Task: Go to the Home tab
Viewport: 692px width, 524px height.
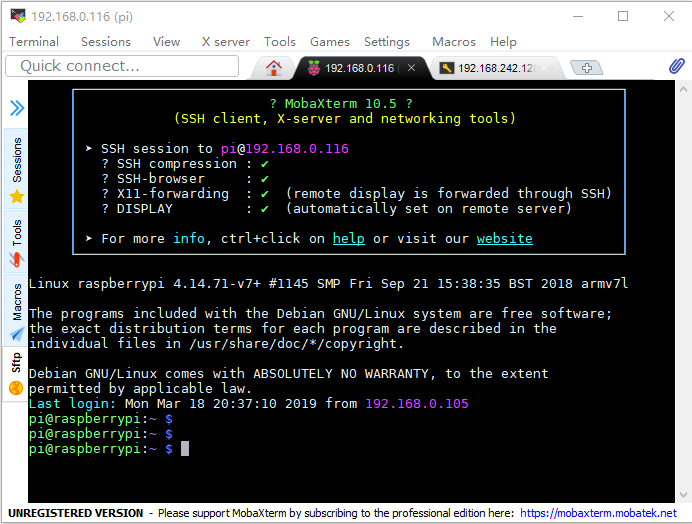Action: [x=274, y=68]
